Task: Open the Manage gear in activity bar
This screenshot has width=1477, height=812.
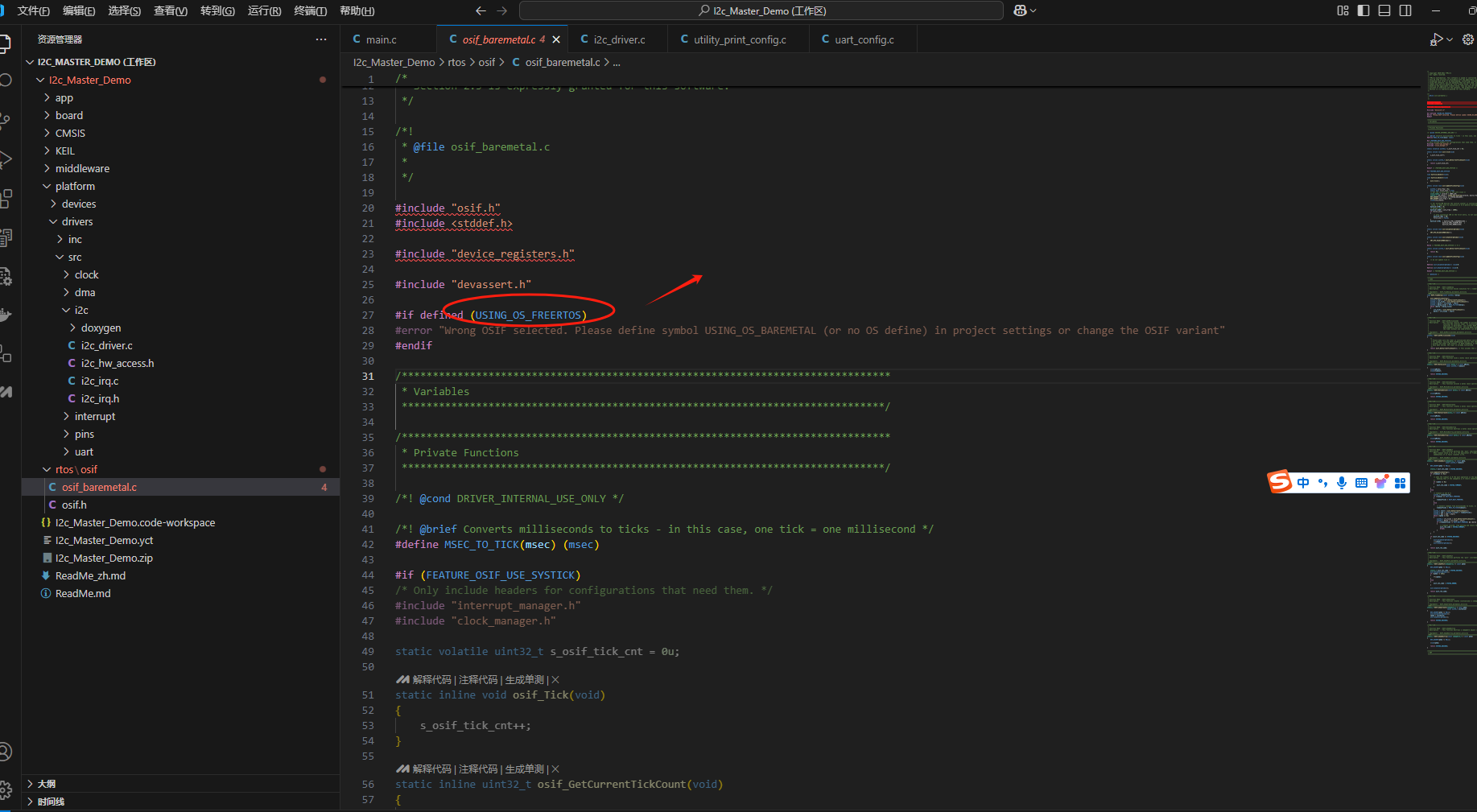Action: point(5,790)
